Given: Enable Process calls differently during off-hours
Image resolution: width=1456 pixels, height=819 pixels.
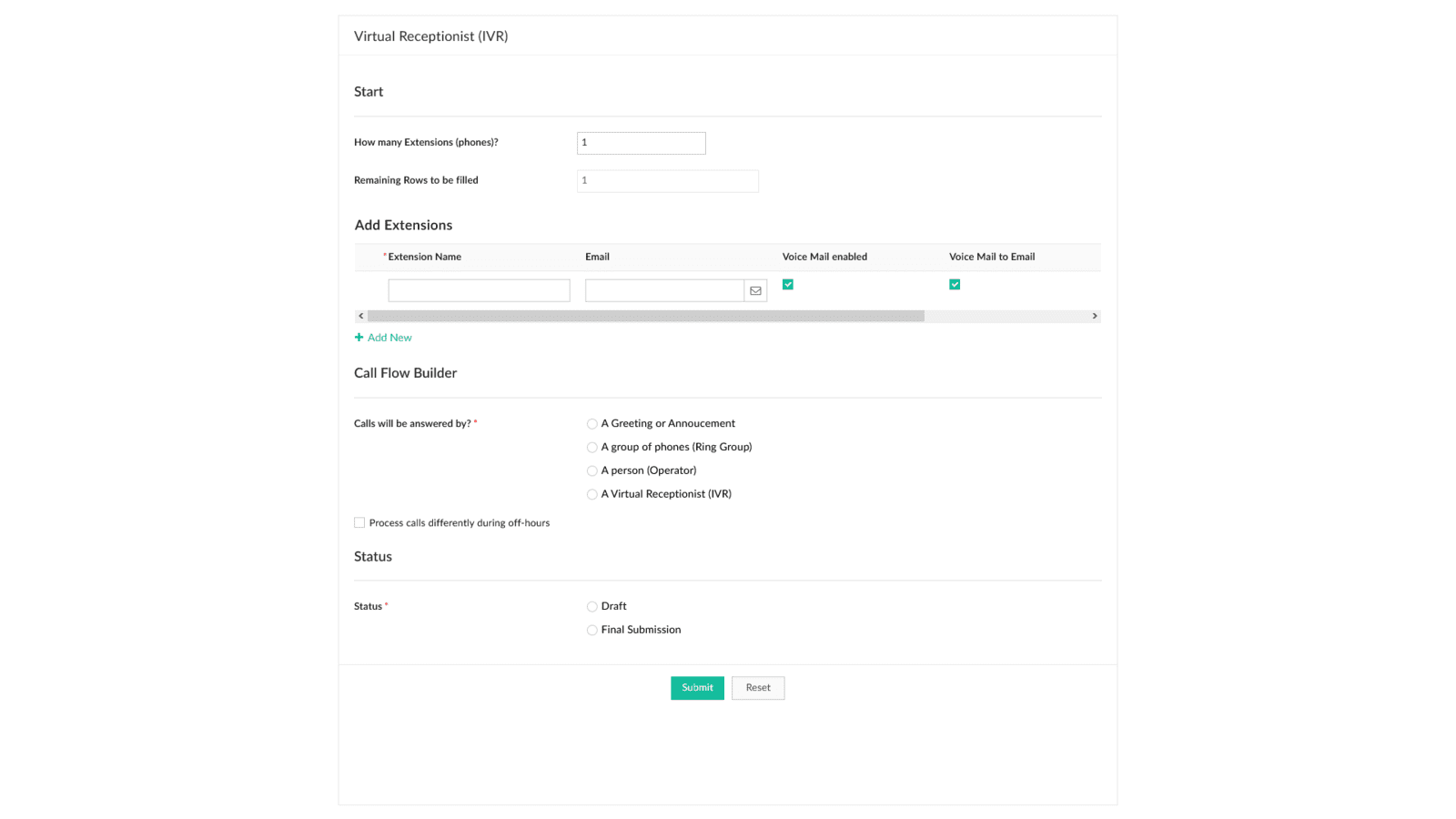Looking at the screenshot, I should pyautogui.click(x=359, y=523).
